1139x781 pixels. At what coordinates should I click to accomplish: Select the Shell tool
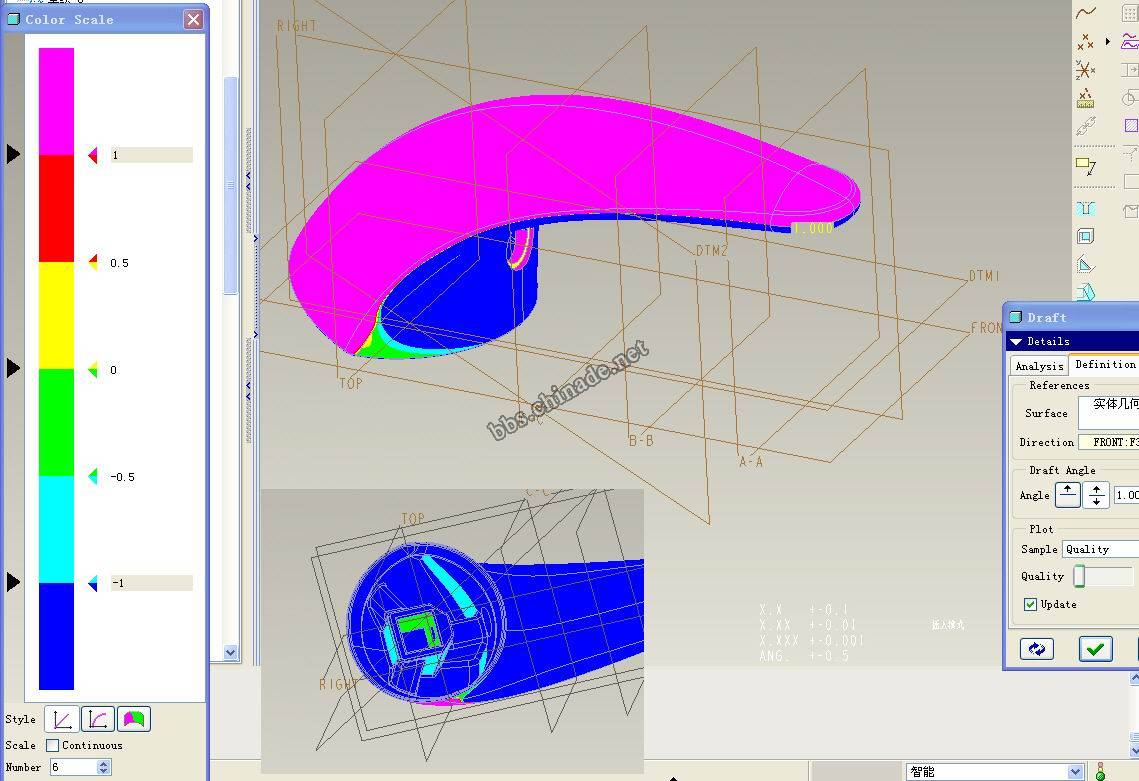click(x=1085, y=236)
